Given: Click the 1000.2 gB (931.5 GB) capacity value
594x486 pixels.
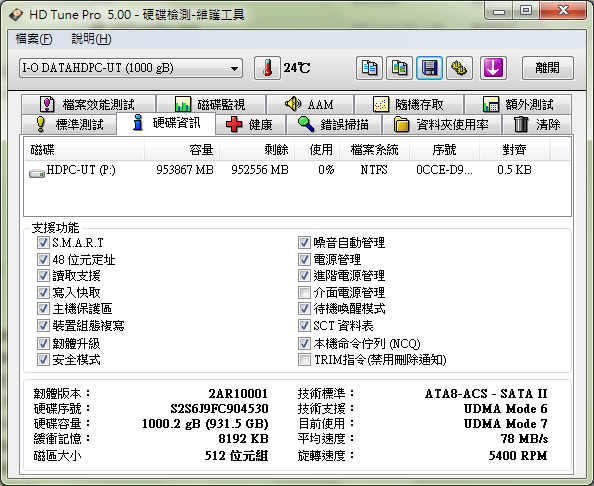Looking at the screenshot, I should [205, 423].
